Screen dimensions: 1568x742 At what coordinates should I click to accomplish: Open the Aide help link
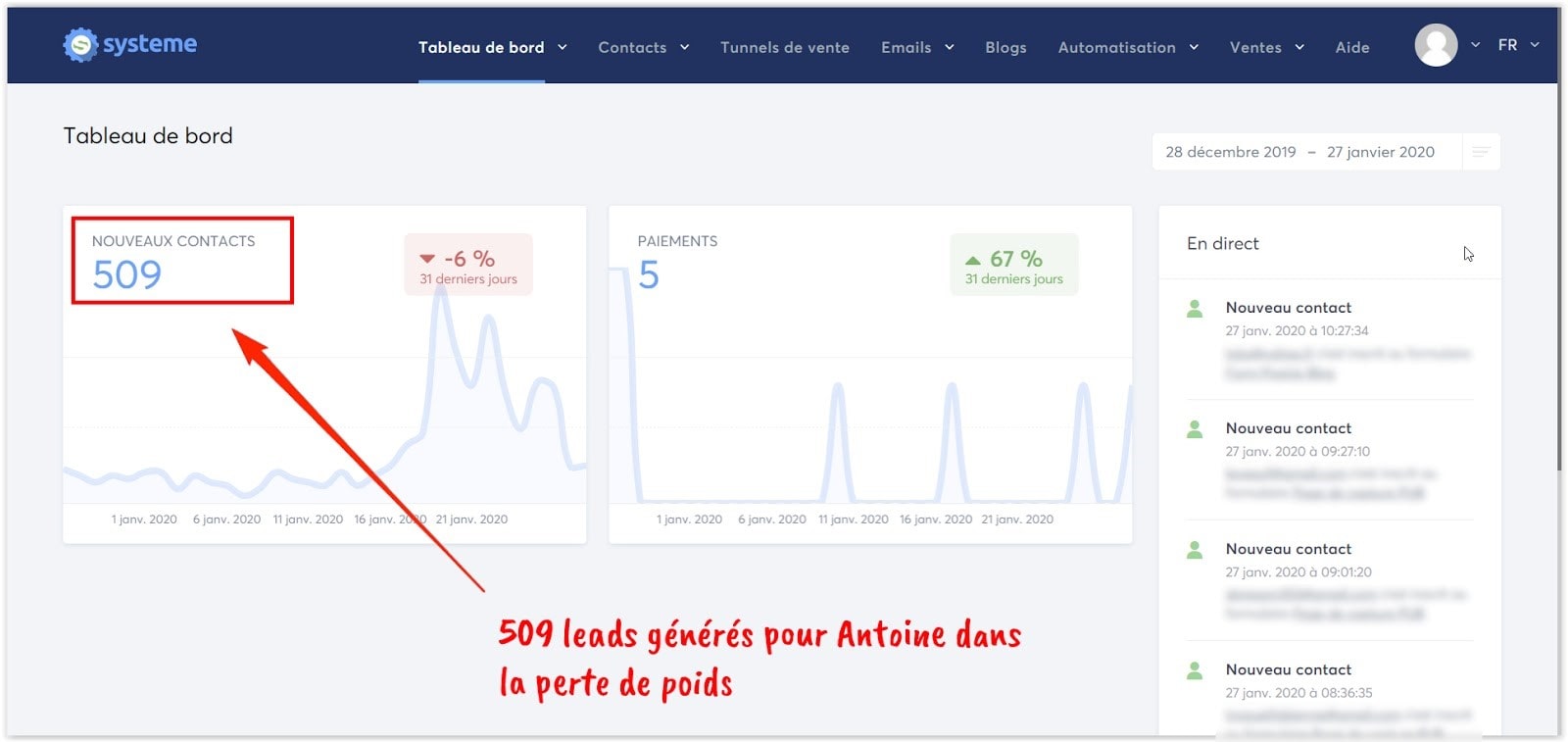pos(1351,47)
